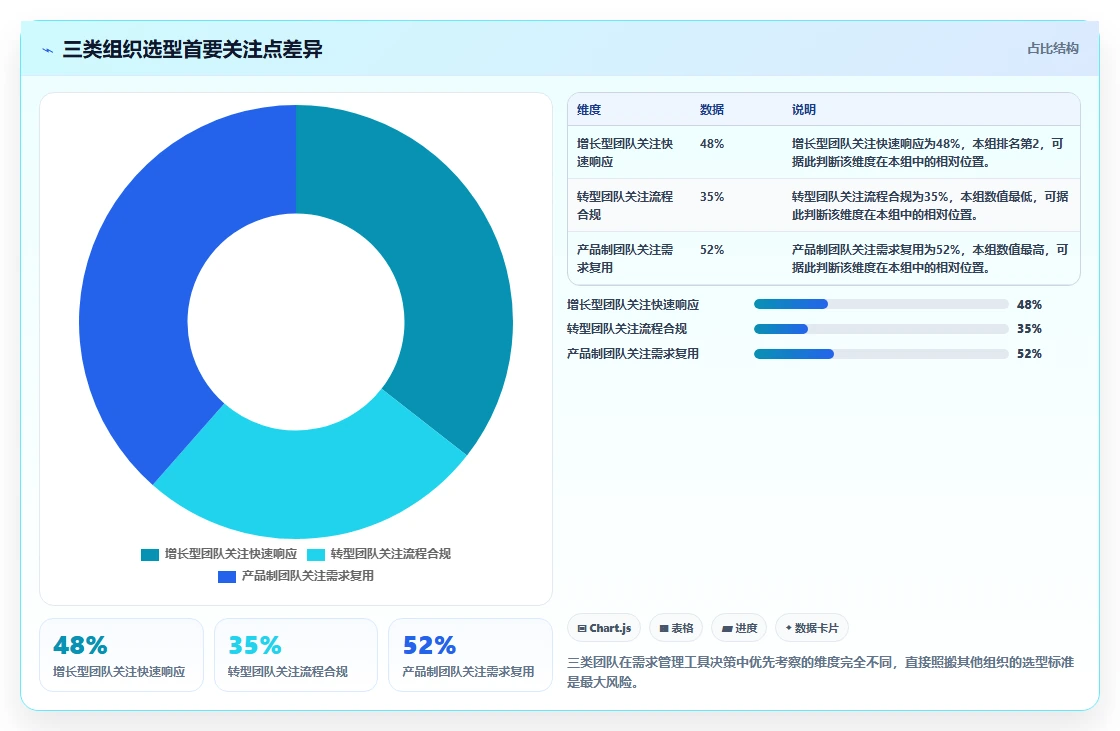Click the 52% progress bar value
The width and height of the screenshot is (1120, 731).
(x=1029, y=354)
